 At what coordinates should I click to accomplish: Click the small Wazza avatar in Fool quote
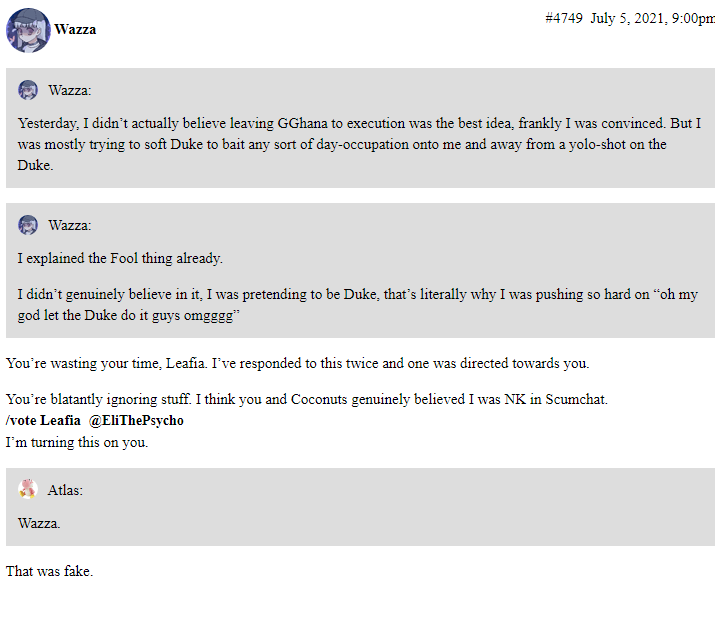pos(28,225)
